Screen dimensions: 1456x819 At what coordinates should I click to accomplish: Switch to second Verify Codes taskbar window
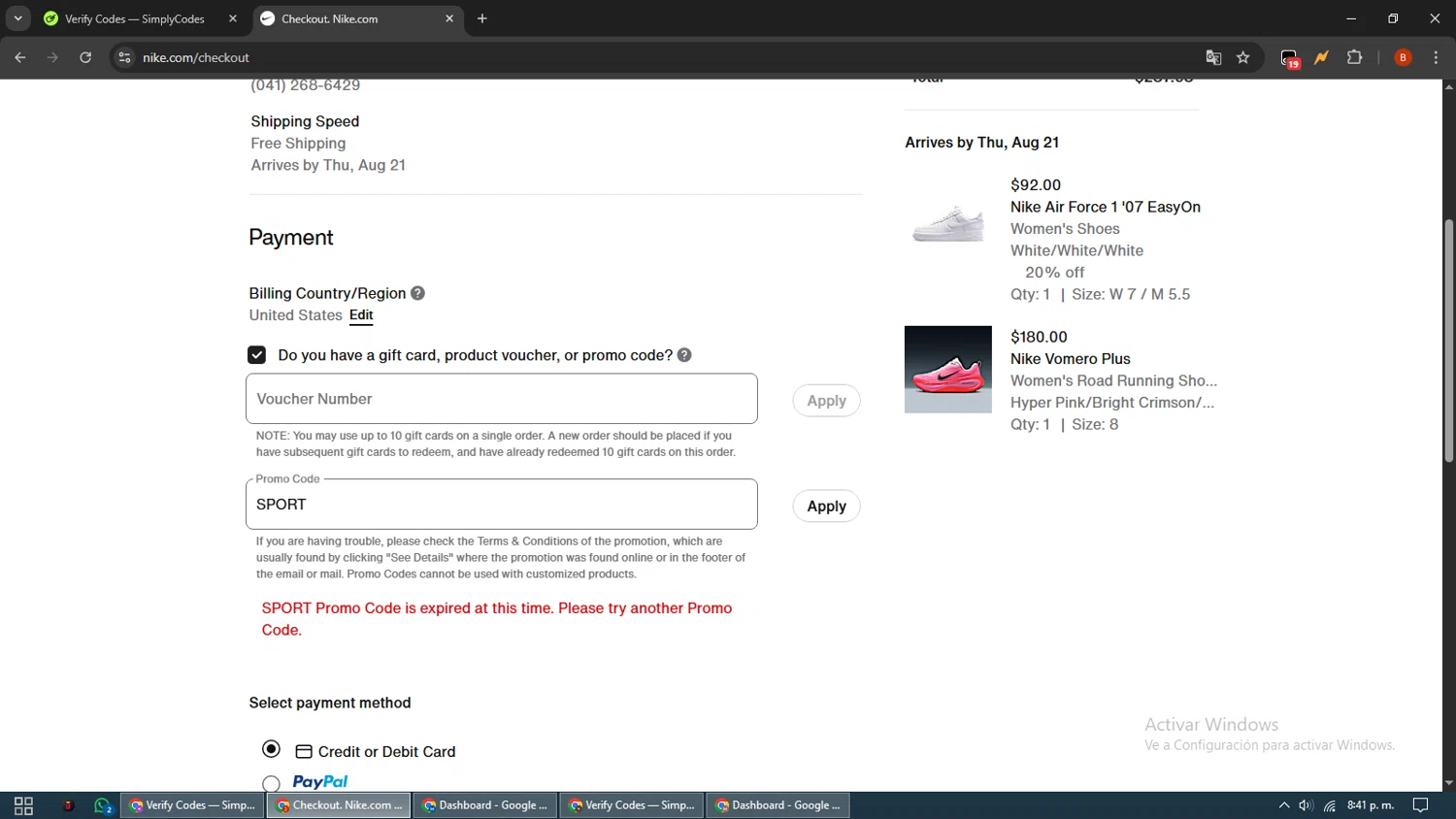coord(632,805)
